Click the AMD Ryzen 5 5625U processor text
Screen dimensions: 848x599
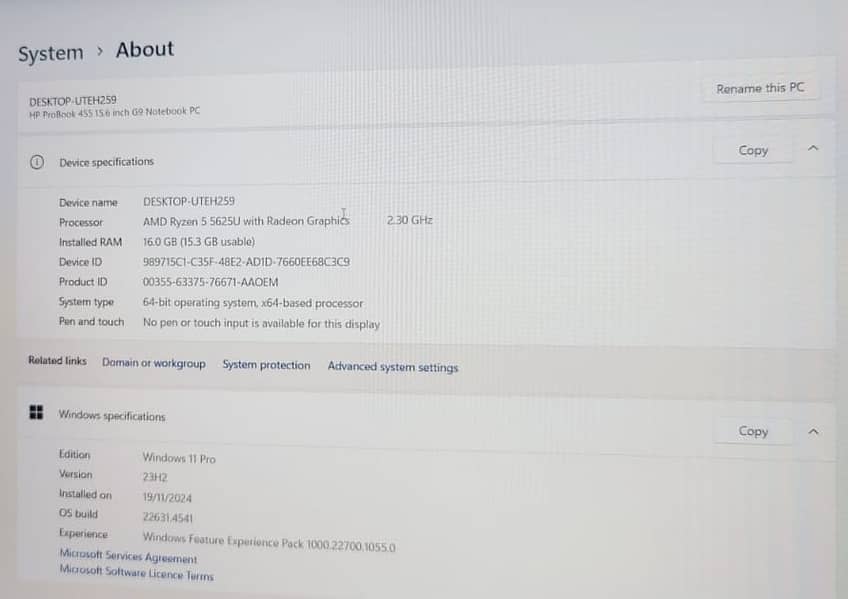[x=246, y=221]
